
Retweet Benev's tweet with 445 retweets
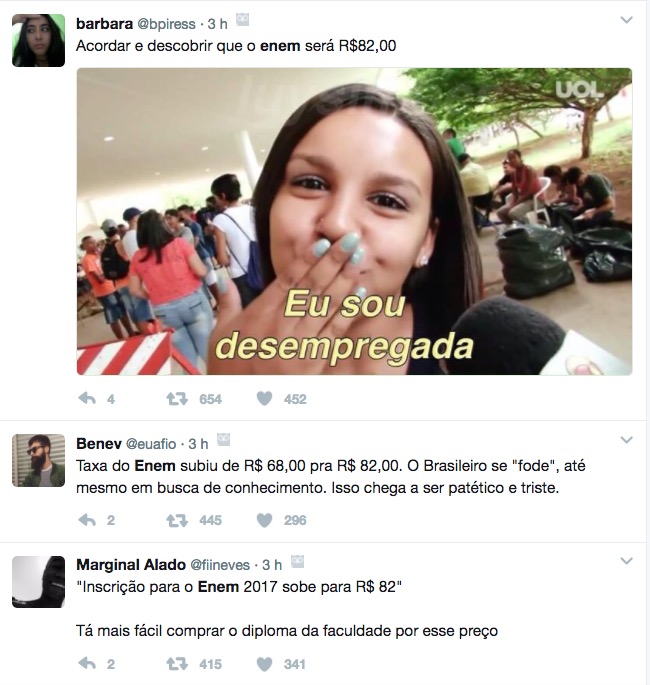pos(177,520)
